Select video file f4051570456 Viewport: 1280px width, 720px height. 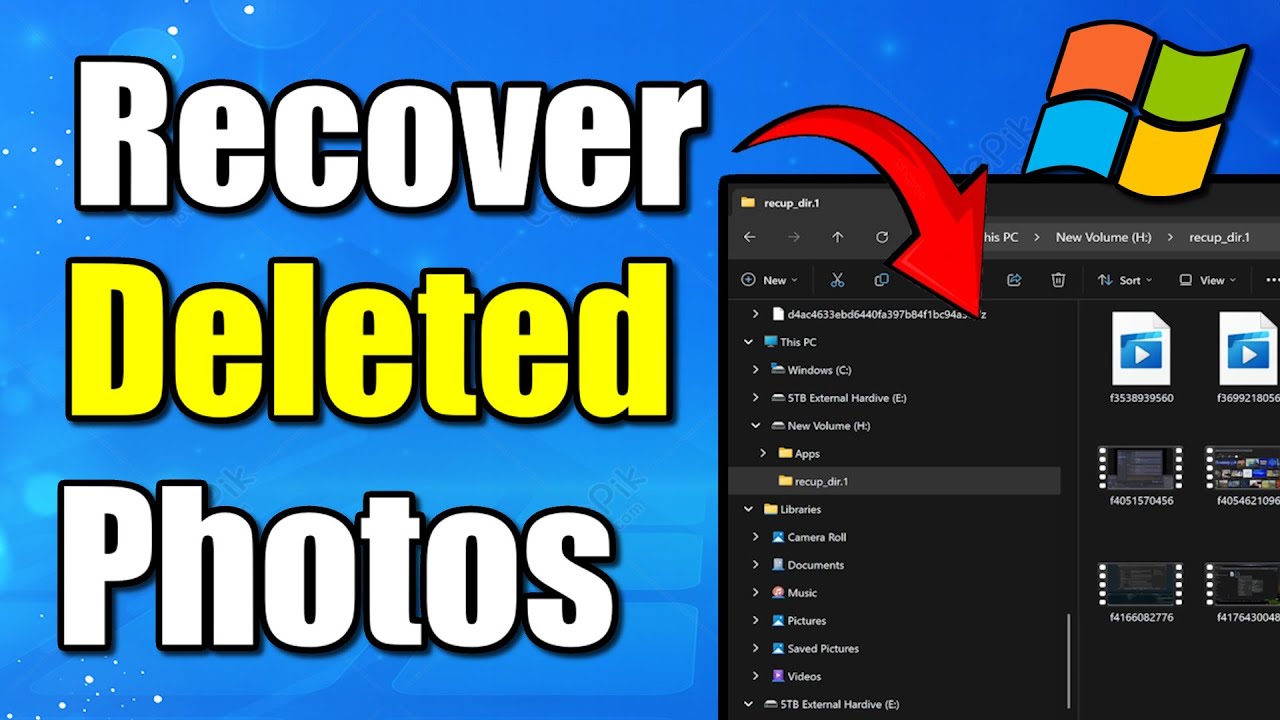tap(1141, 476)
